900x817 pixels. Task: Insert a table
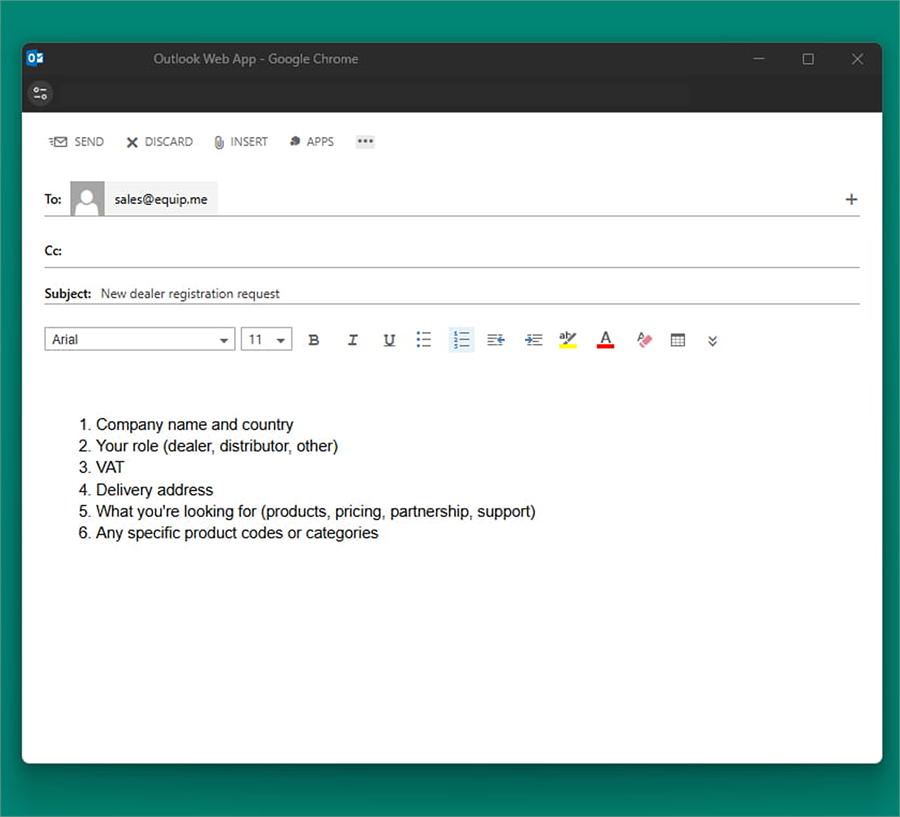678,340
